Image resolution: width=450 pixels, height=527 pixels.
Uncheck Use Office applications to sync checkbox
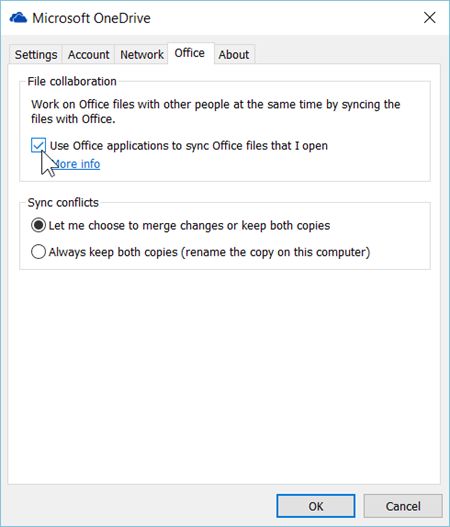38,146
